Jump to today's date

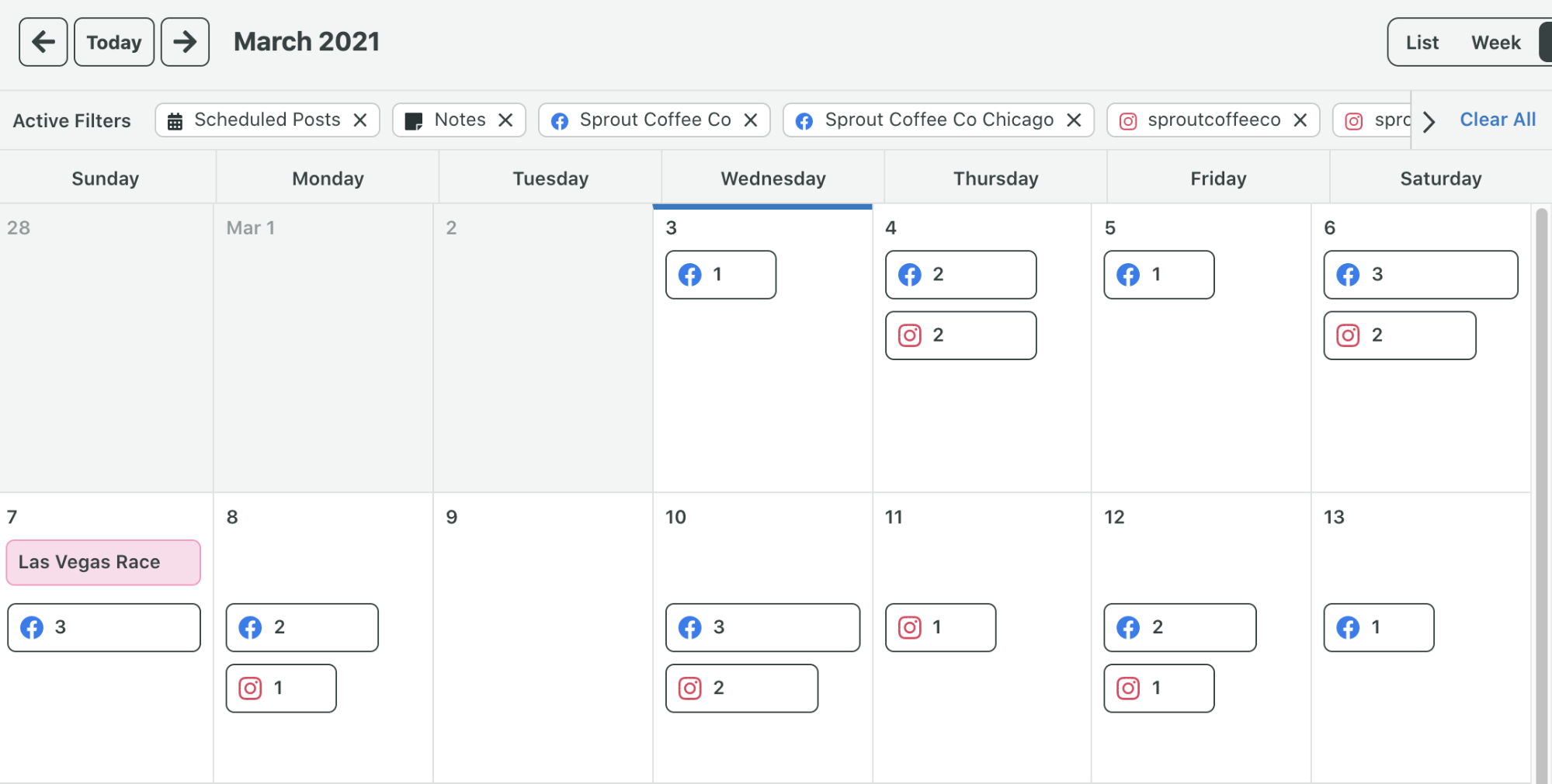[x=113, y=41]
